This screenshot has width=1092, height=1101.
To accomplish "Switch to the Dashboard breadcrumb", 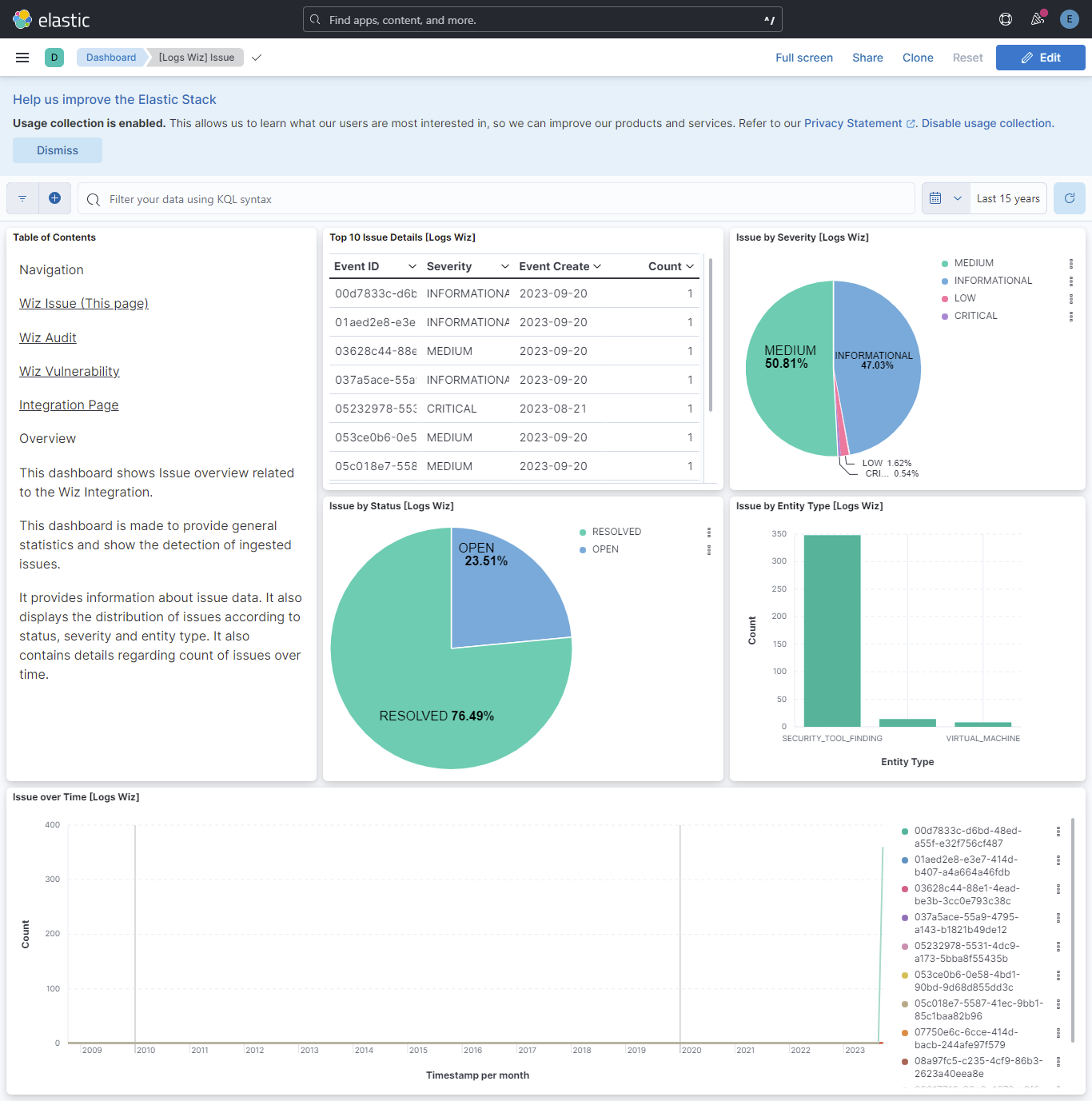I will pyautogui.click(x=111, y=57).
